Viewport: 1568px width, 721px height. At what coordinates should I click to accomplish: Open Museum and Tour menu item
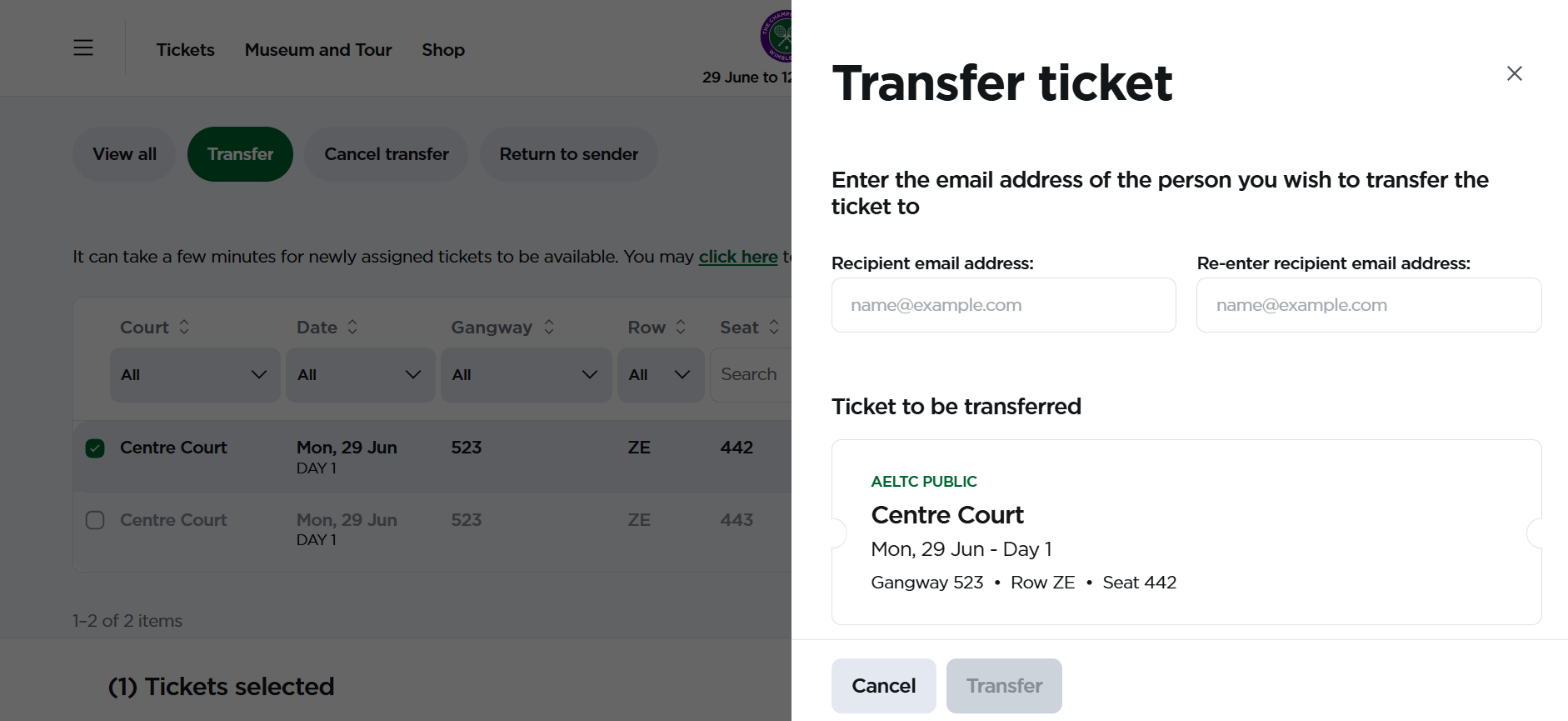click(318, 50)
